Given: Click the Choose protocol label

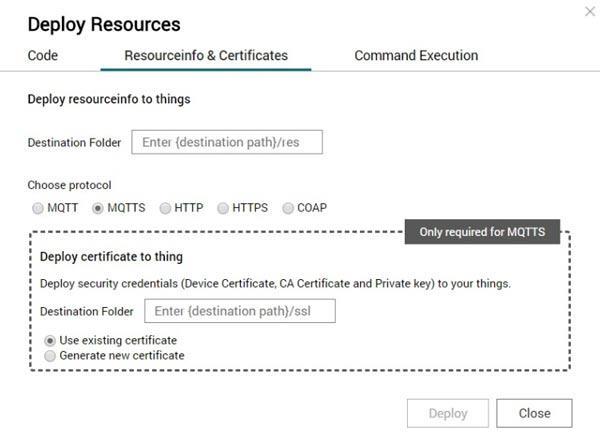Looking at the screenshot, I should pyautogui.click(x=69, y=185).
